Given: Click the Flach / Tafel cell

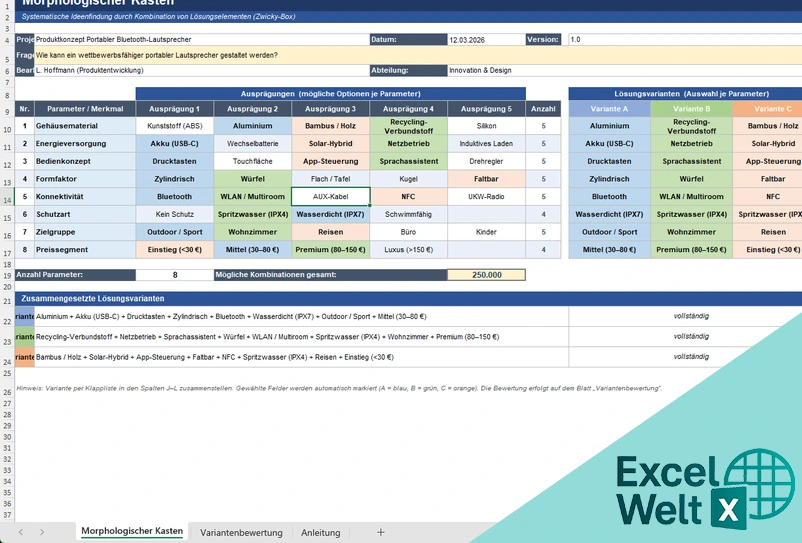Looking at the screenshot, I should (330, 179).
